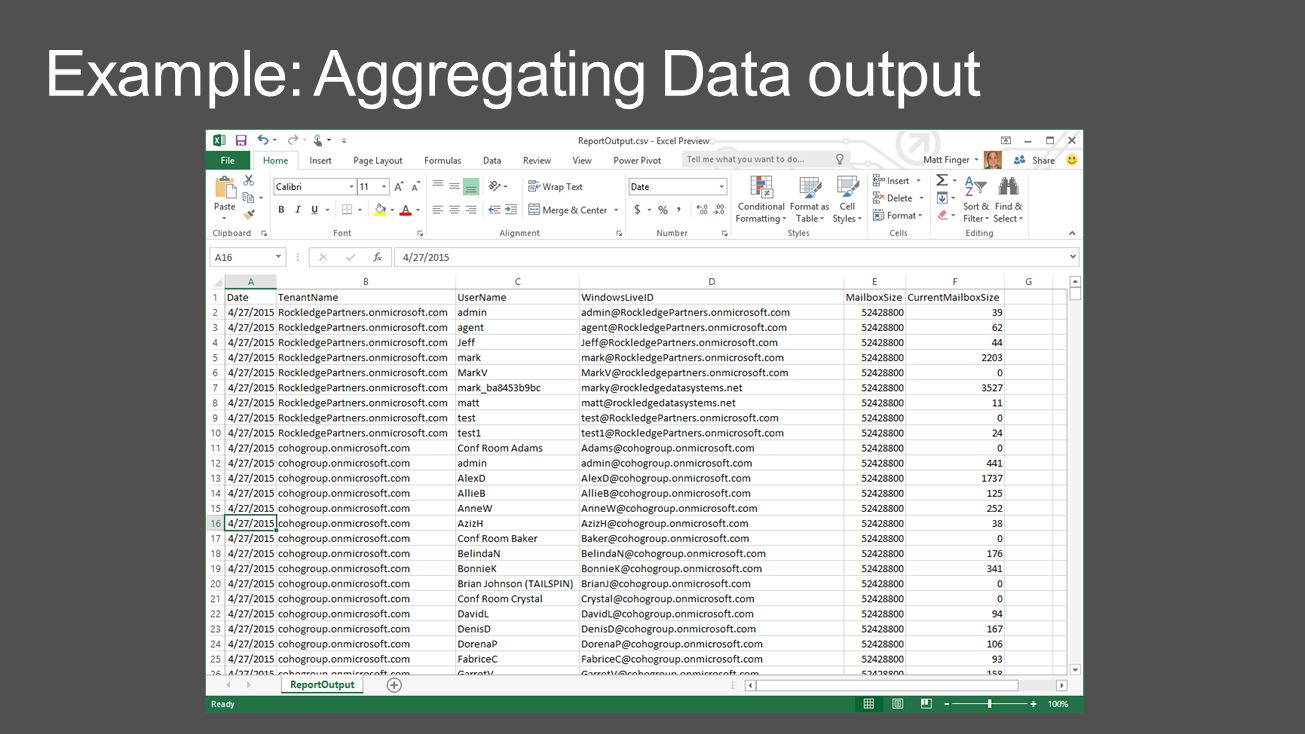Open Find & Select binoculars menu
Screen dimensions: 1305x734
[x=1008, y=200]
